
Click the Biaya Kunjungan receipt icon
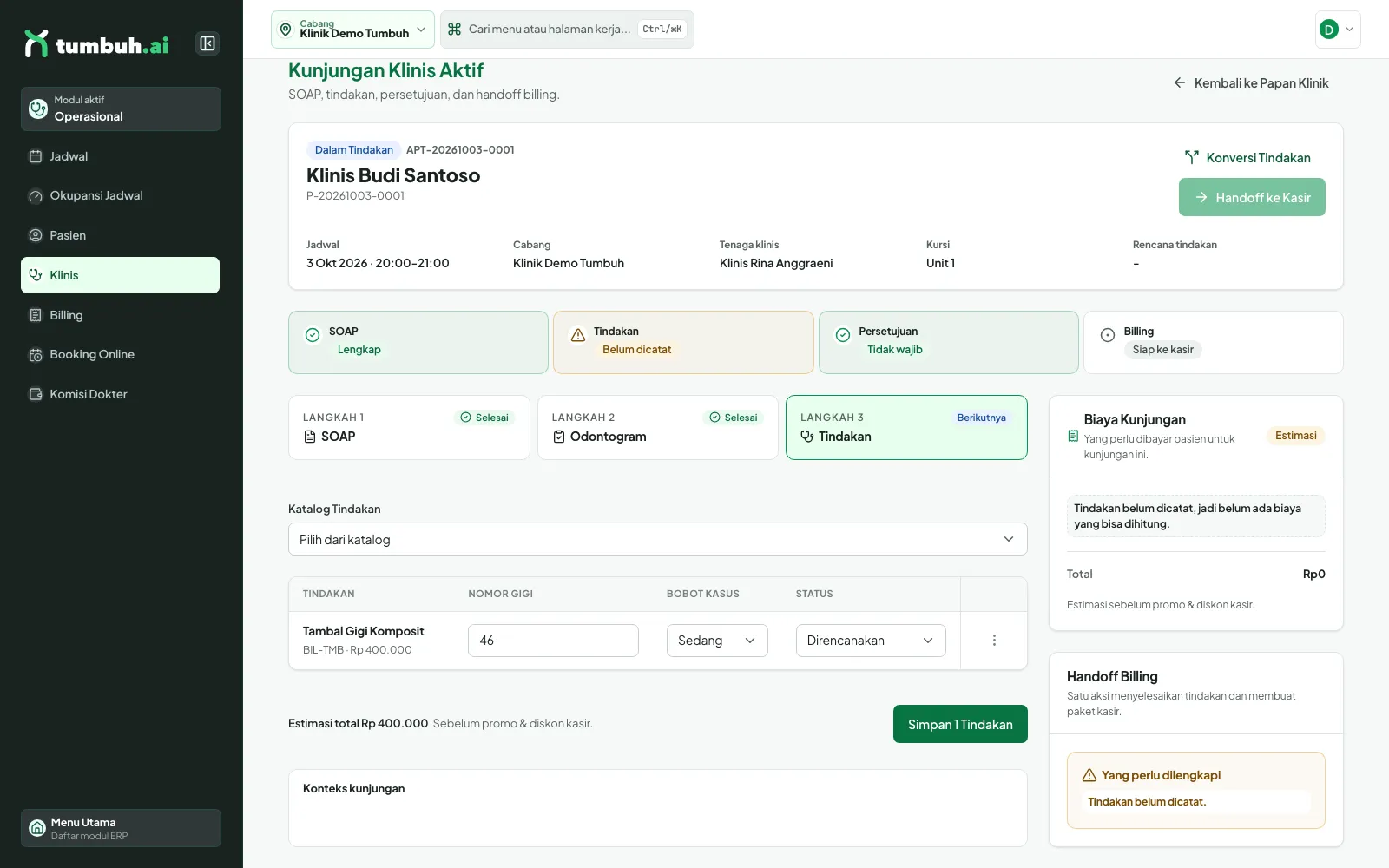[x=1073, y=436]
